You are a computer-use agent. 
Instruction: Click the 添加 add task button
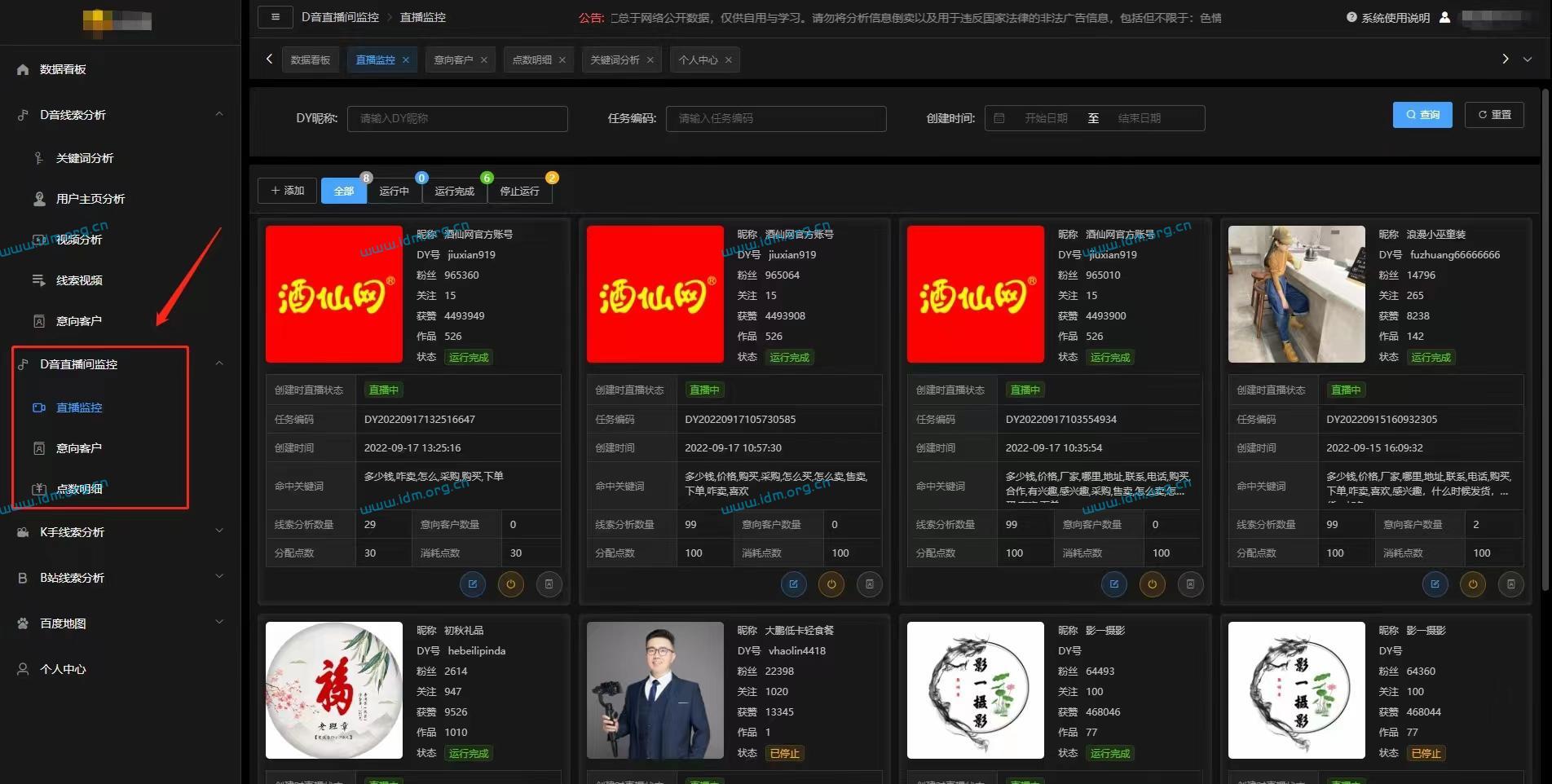point(287,191)
